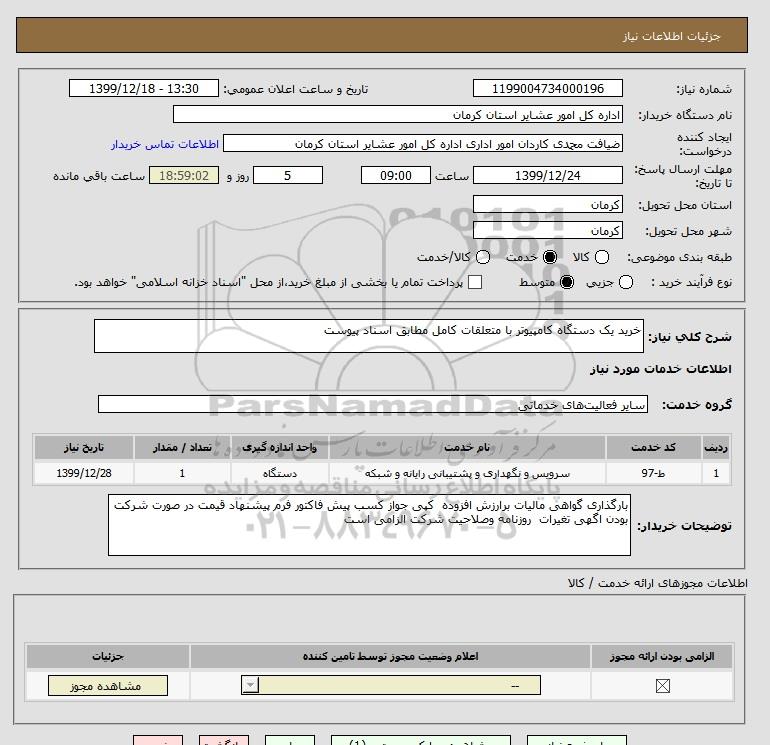Open the اطلاعات تماس خریدار link
The image size is (770, 745).
pyautogui.click(x=165, y=144)
